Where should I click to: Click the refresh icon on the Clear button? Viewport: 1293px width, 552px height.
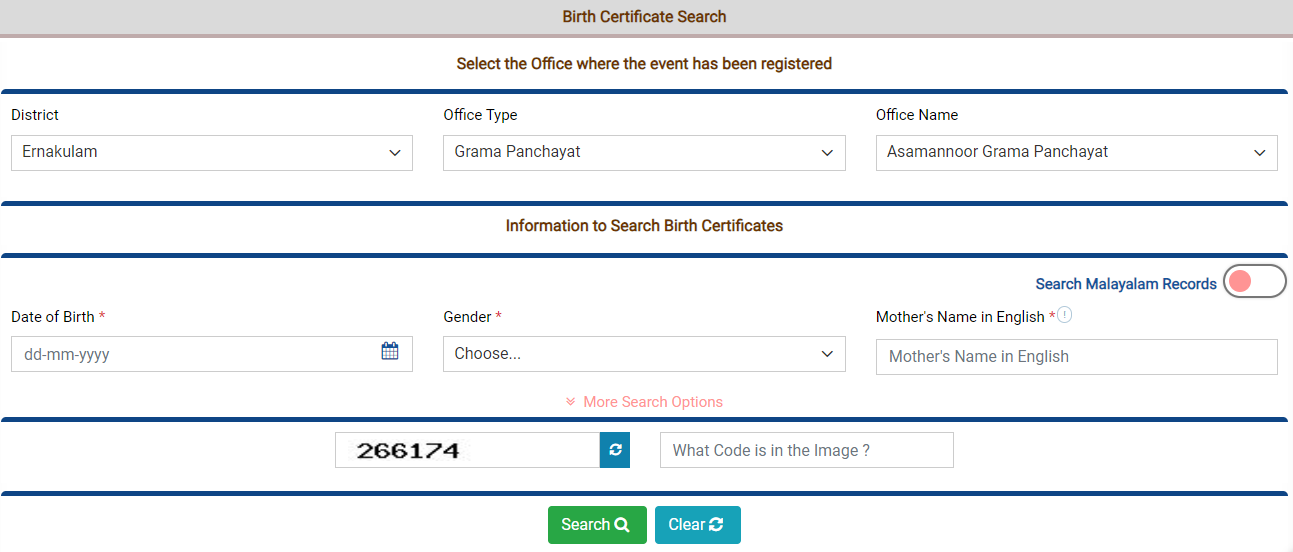pyautogui.click(x=716, y=525)
